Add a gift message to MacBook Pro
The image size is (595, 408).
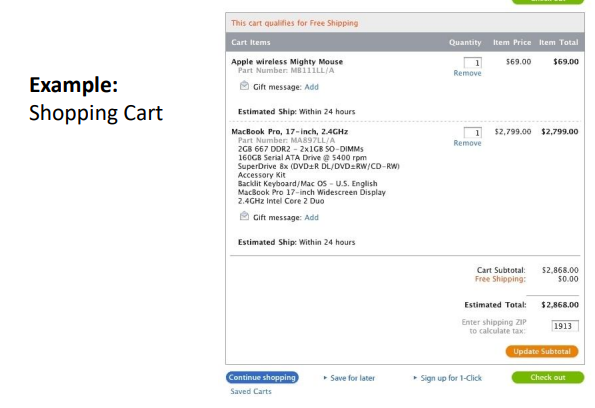(x=312, y=217)
